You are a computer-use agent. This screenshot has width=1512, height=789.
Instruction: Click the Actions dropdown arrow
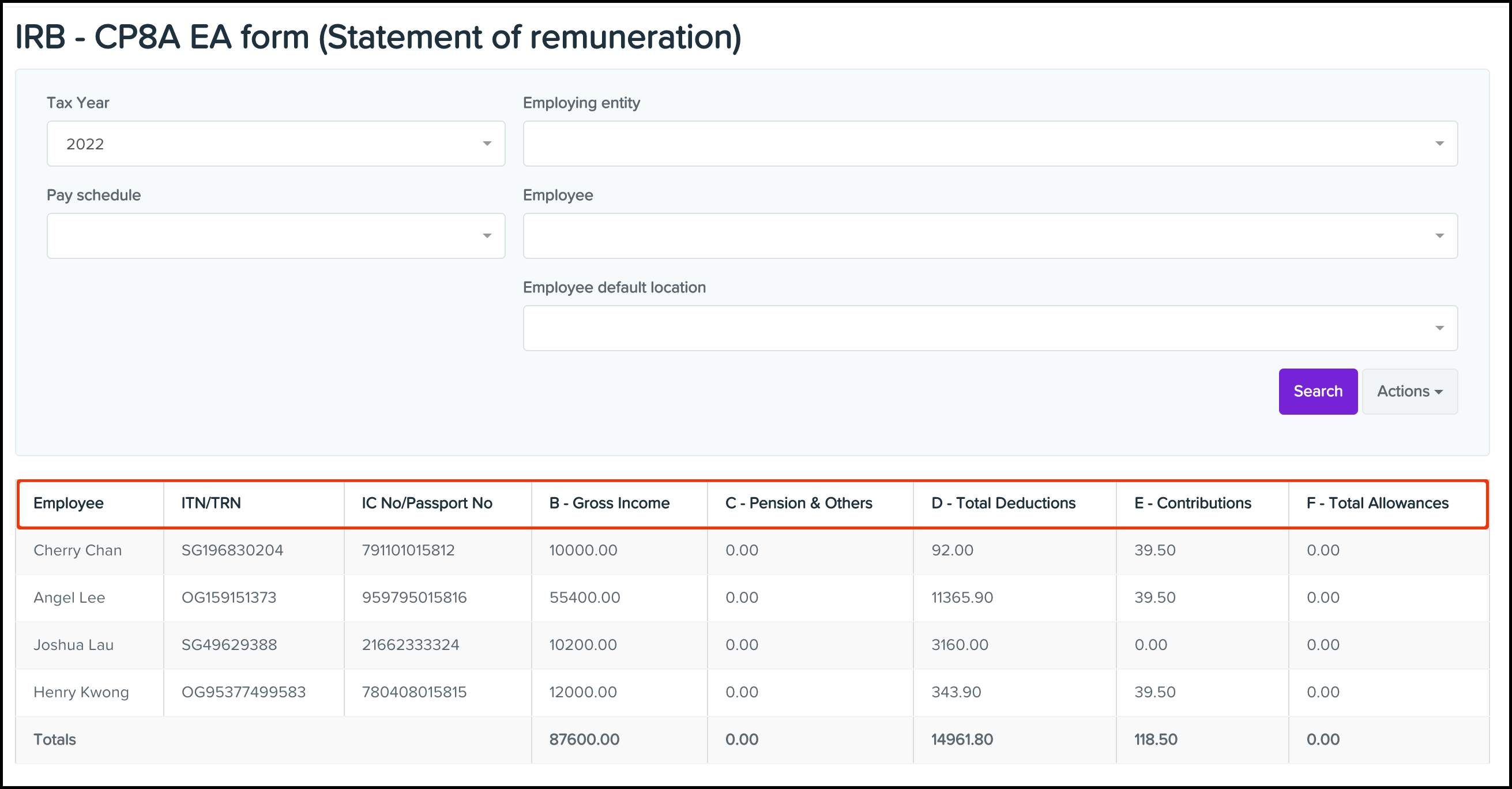click(x=1438, y=392)
